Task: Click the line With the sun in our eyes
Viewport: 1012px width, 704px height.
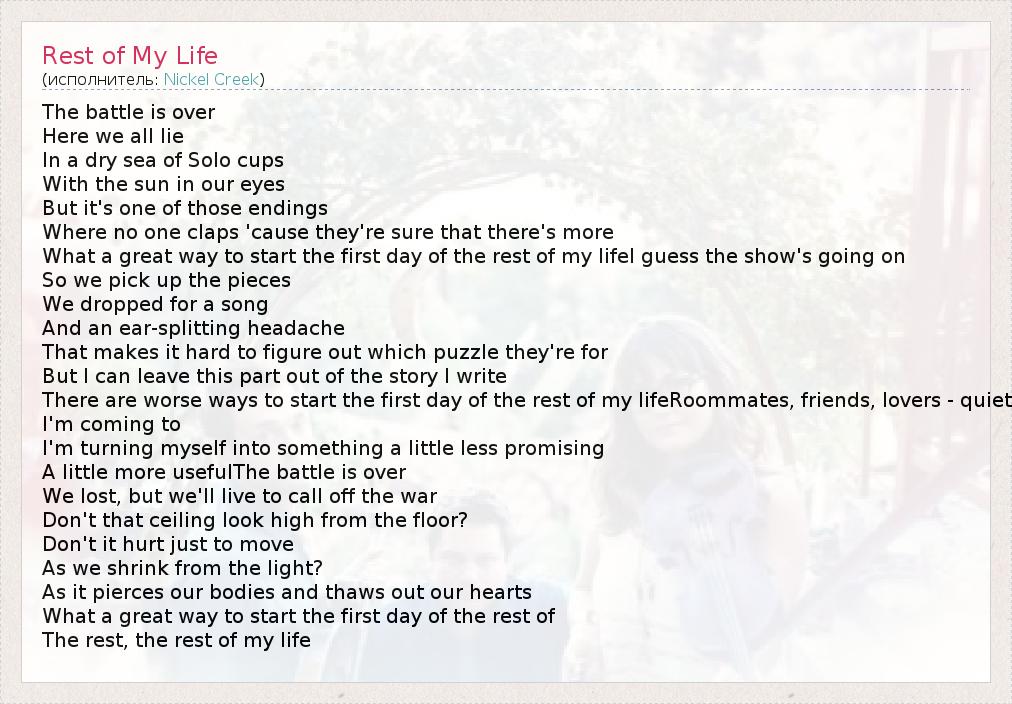Action: (x=163, y=184)
